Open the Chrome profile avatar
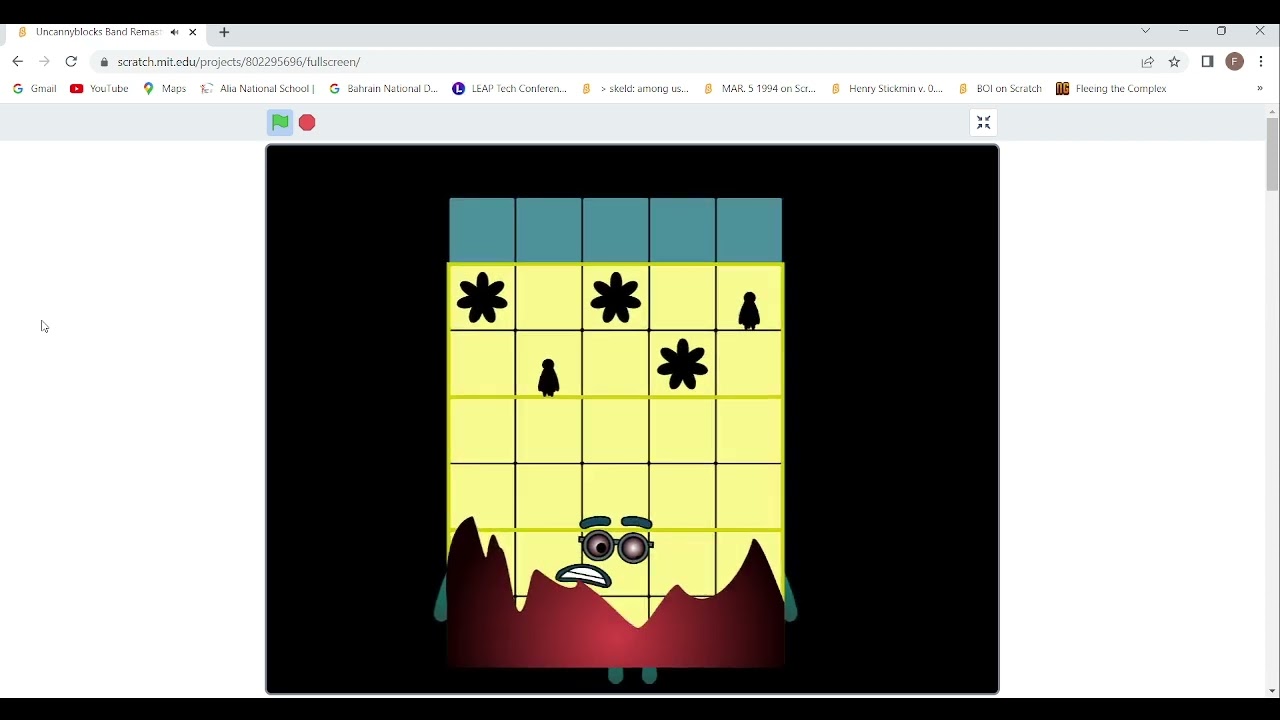 click(x=1235, y=62)
